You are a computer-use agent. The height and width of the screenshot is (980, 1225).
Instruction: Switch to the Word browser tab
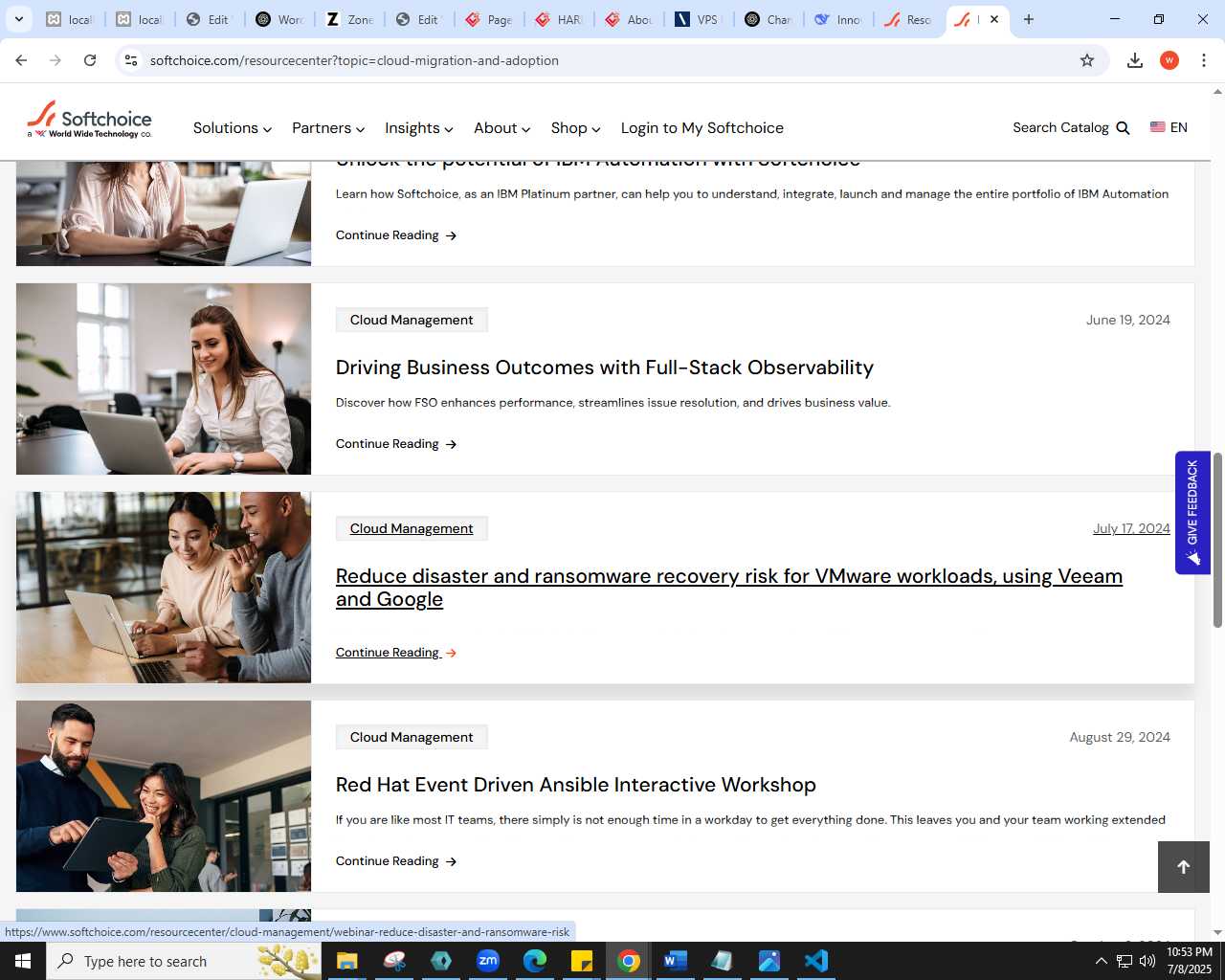coord(280,19)
